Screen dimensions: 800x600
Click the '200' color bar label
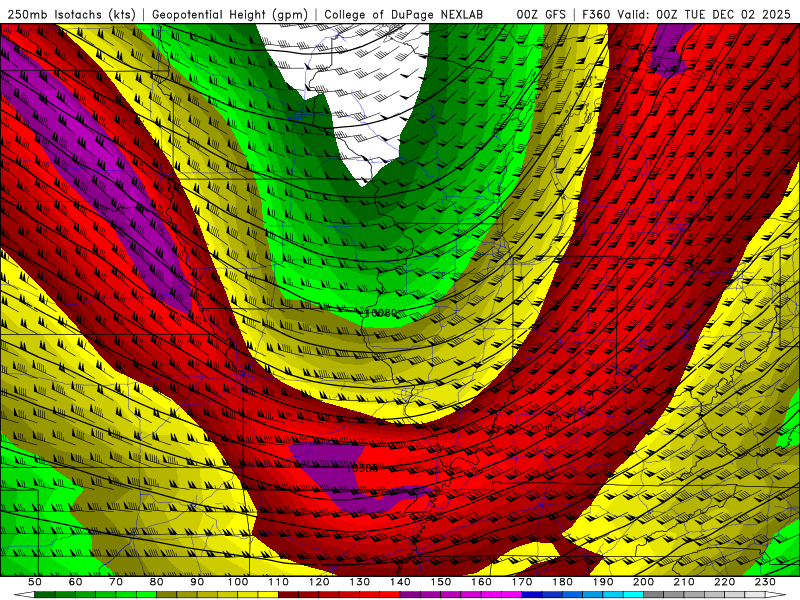tap(643, 582)
